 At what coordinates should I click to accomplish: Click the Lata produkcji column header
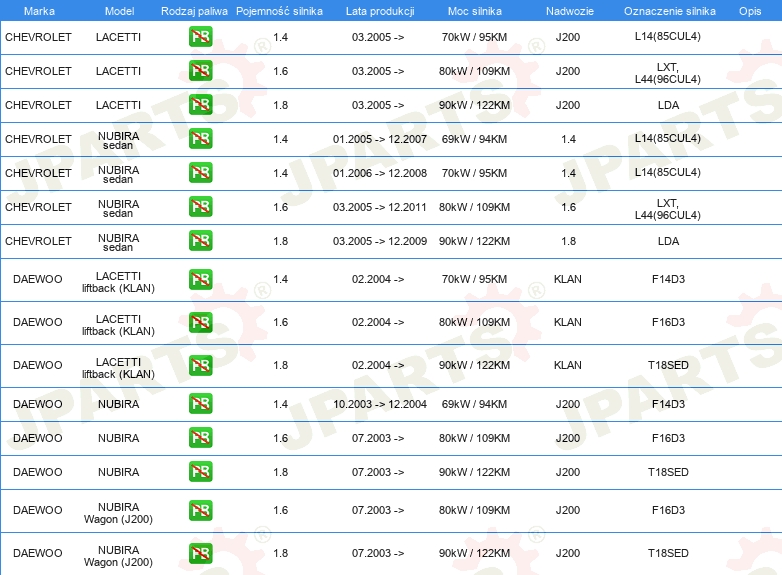point(380,11)
